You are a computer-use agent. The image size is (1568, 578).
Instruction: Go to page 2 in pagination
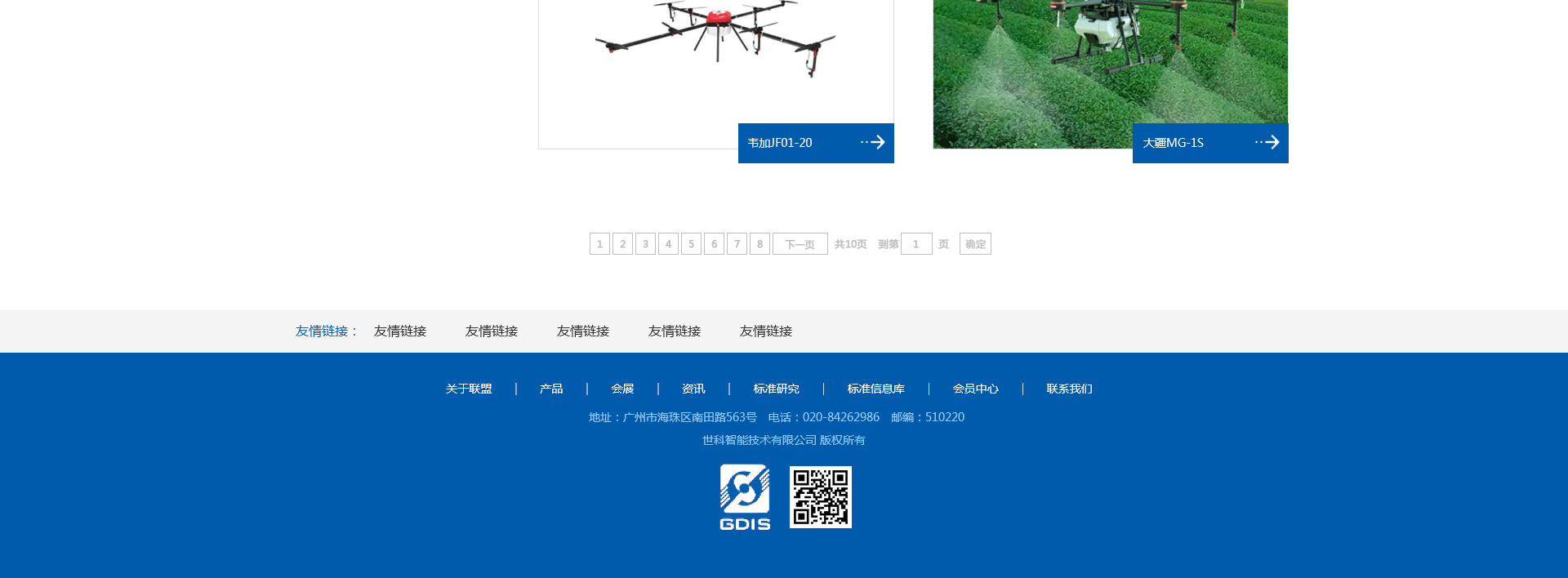click(x=622, y=244)
